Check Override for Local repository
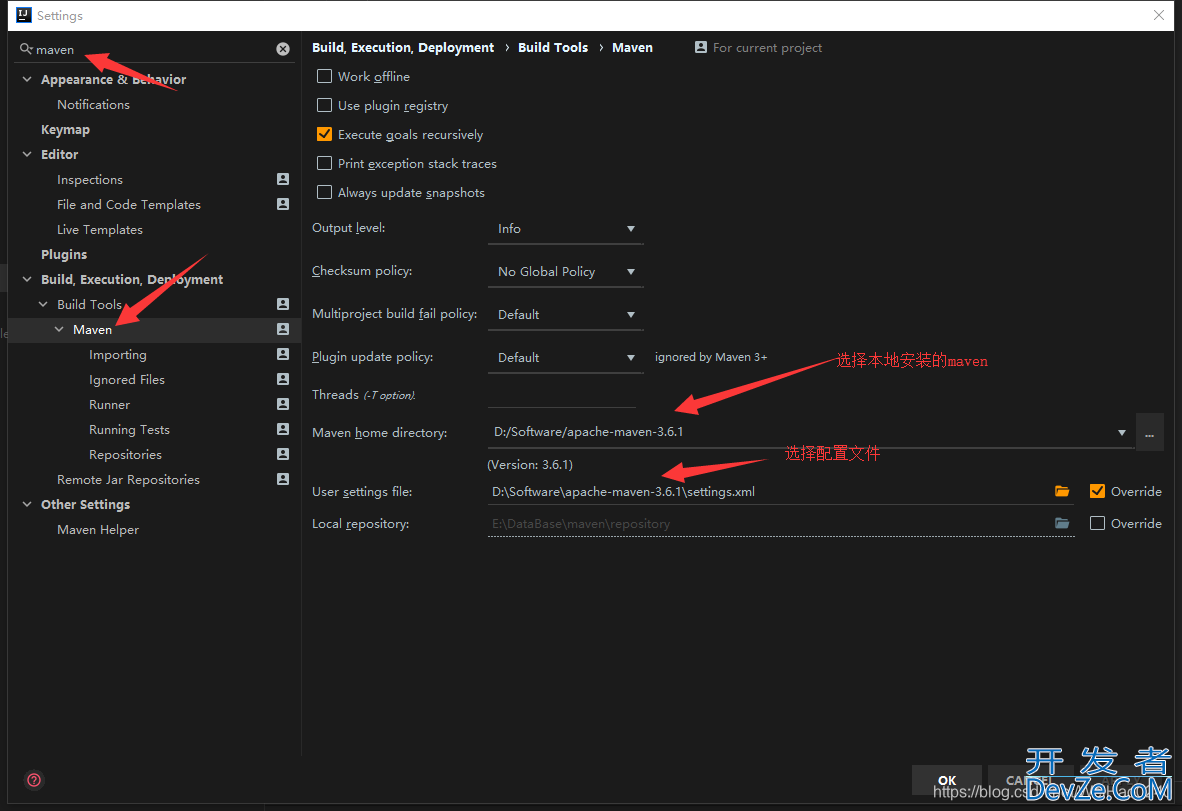Viewport: 1182px width, 811px height. (1098, 523)
